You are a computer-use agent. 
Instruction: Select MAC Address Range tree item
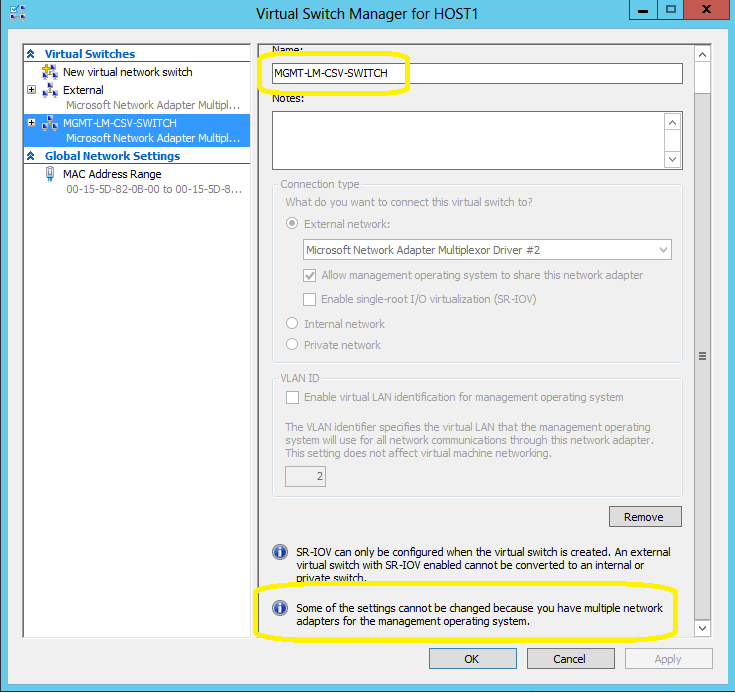point(111,174)
